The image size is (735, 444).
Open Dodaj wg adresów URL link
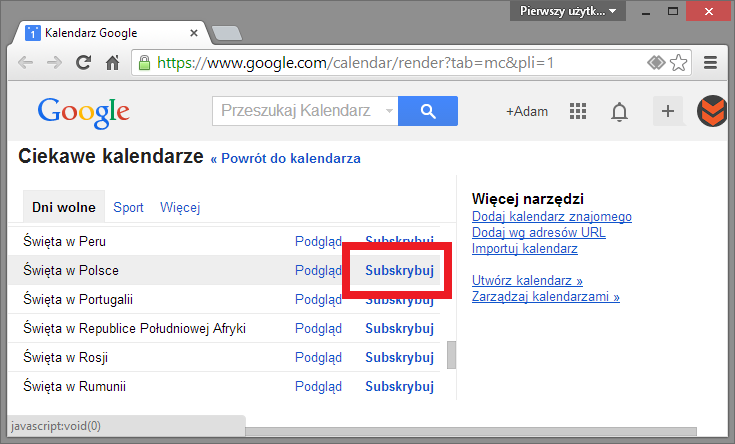(x=539, y=233)
